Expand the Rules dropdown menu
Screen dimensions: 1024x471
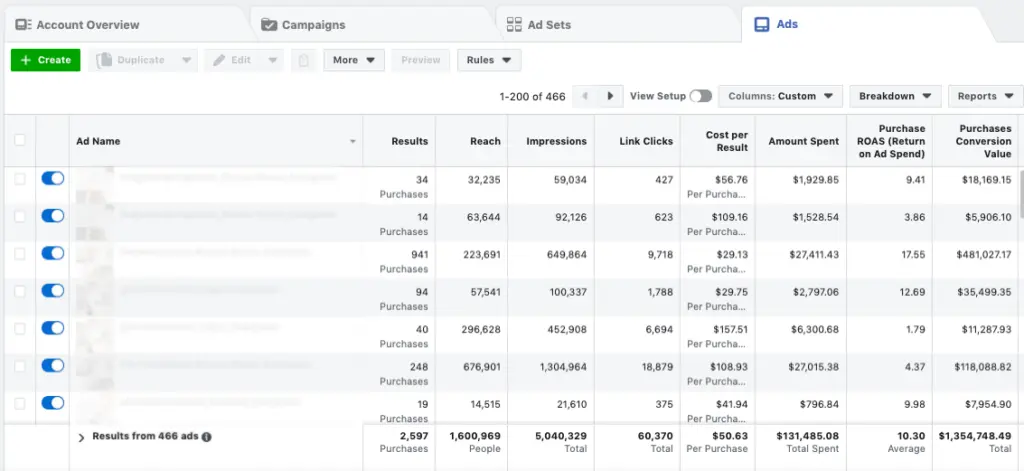coord(489,60)
